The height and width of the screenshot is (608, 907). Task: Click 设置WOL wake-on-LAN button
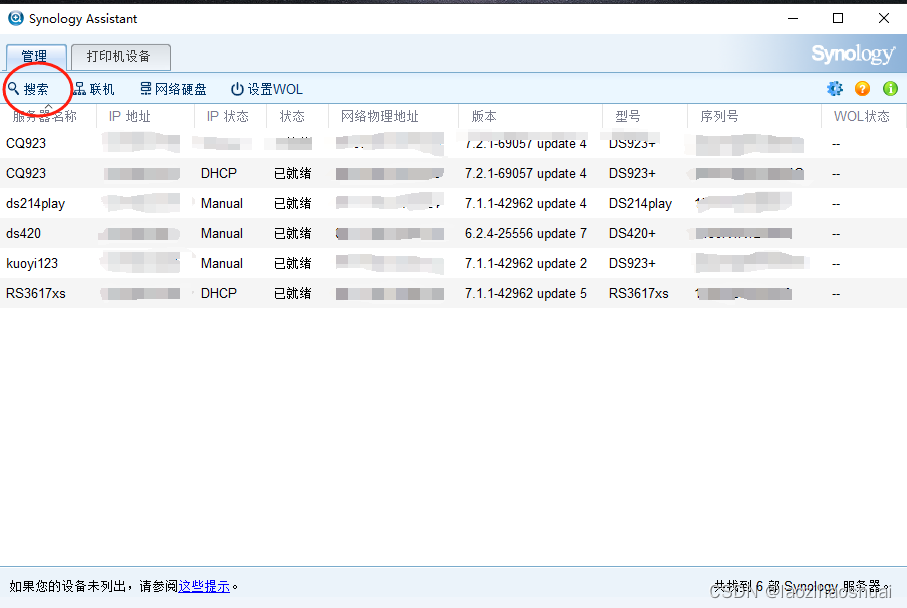[x=267, y=89]
